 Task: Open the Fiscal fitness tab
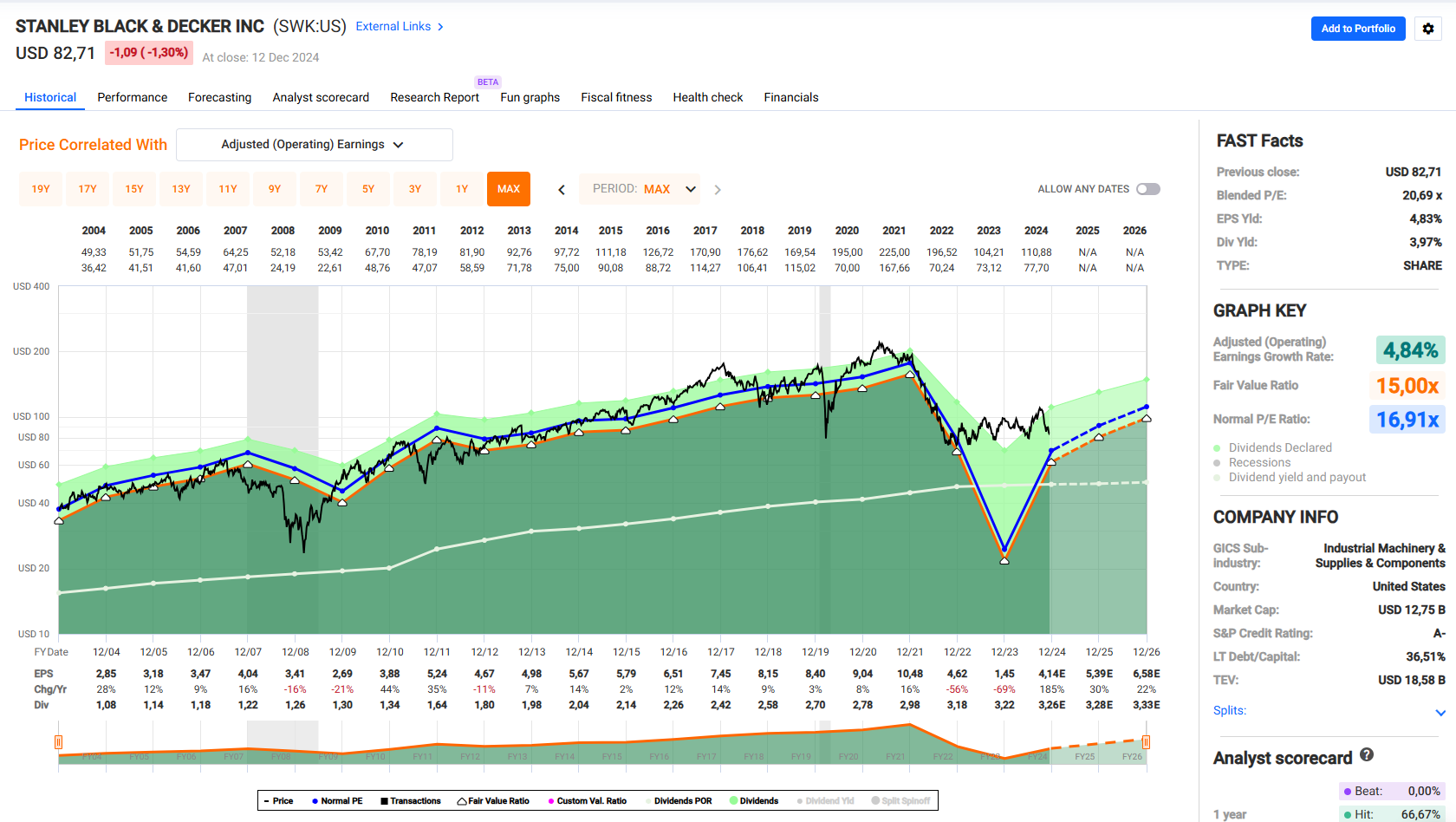[616, 97]
